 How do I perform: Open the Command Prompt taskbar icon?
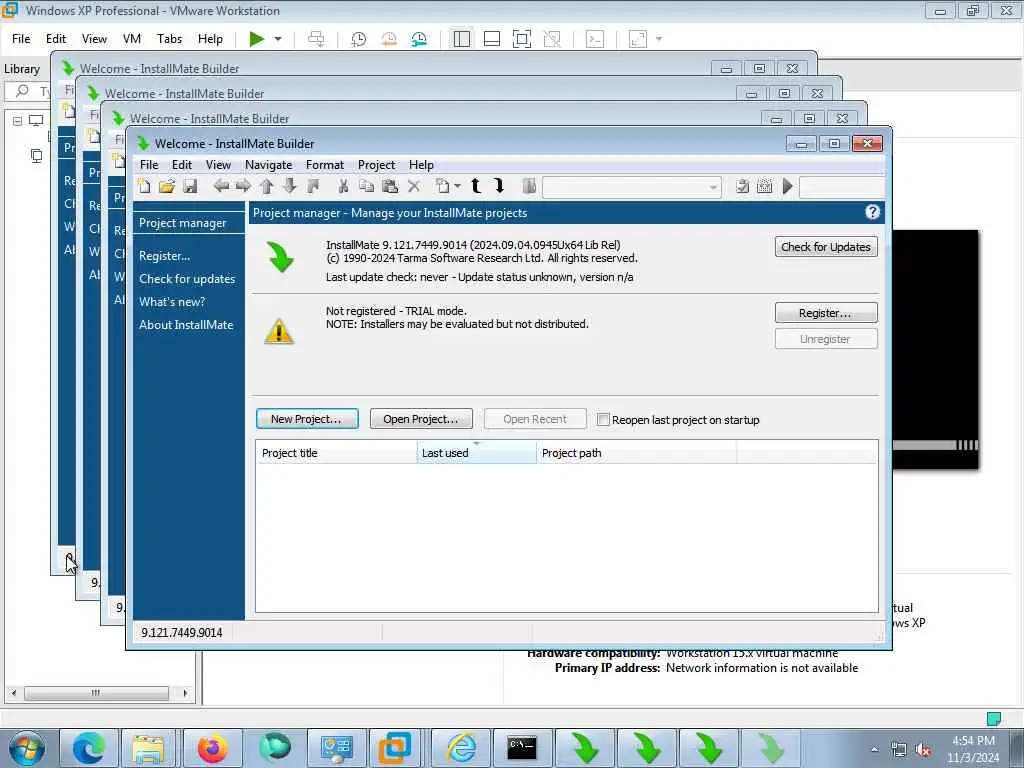click(x=522, y=748)
